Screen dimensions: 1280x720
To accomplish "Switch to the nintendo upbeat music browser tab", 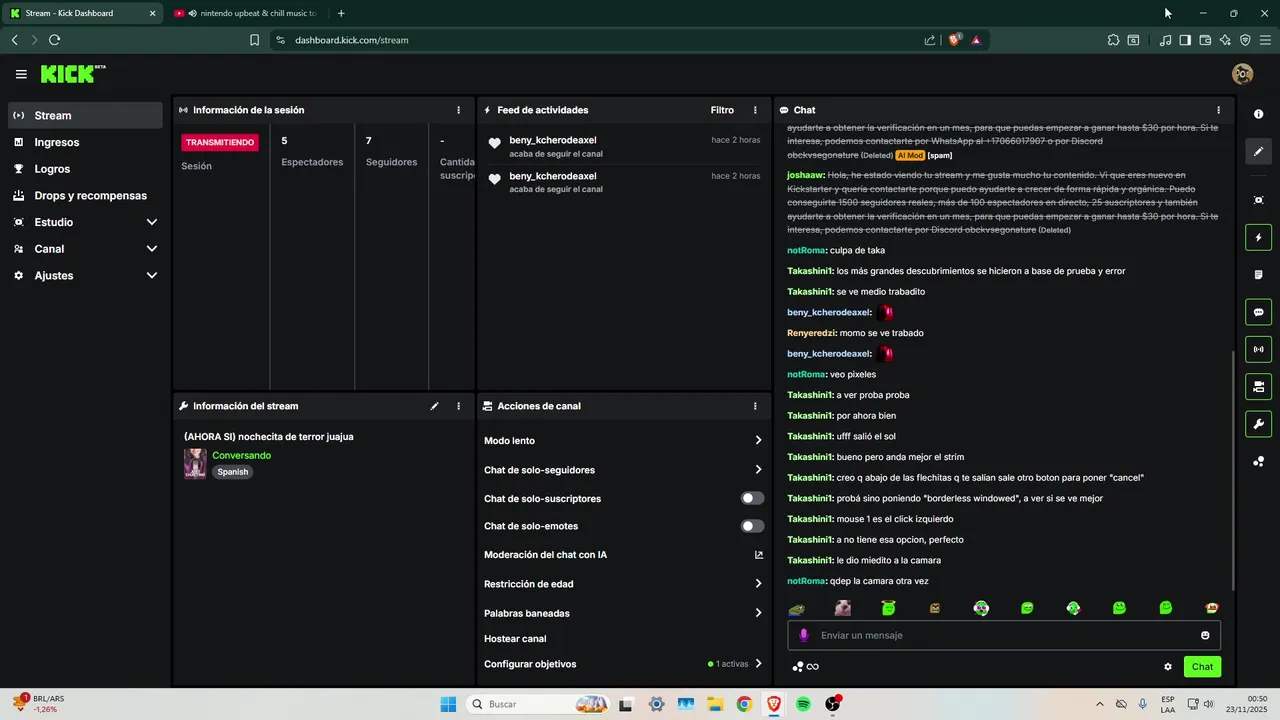I will (x=247, y=13).
